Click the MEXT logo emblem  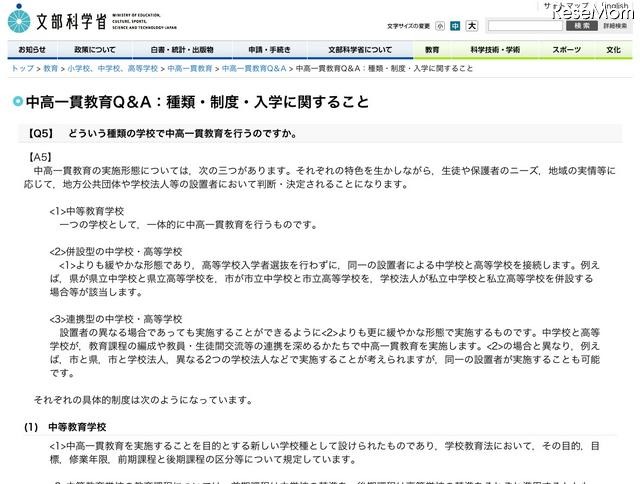[19, 19]
